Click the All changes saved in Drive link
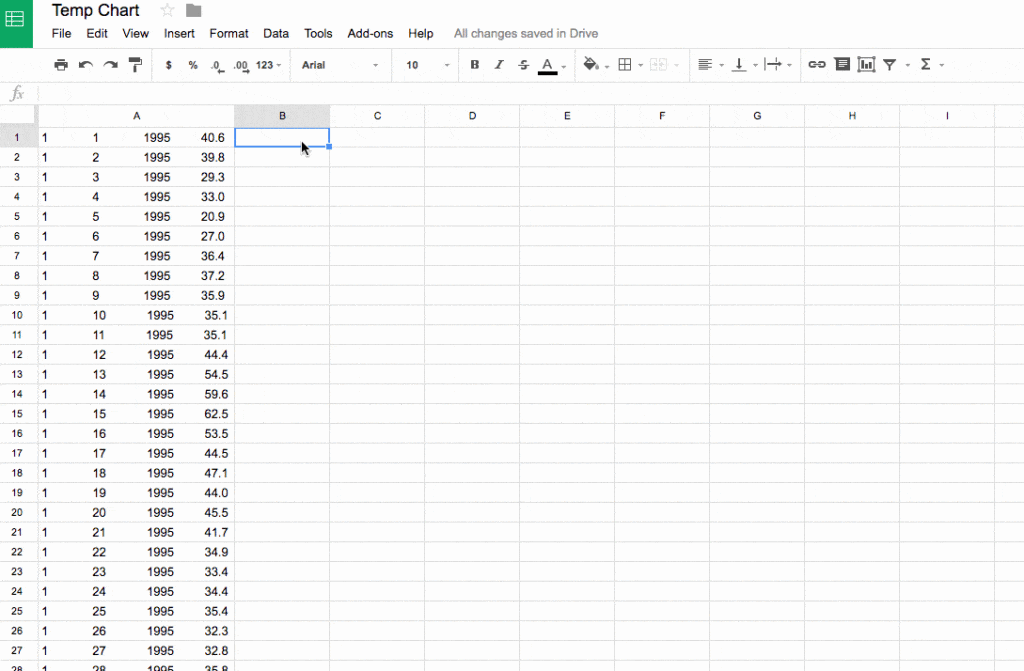The height and width of the screenshot is (671, 1024). tap(526, 33)
